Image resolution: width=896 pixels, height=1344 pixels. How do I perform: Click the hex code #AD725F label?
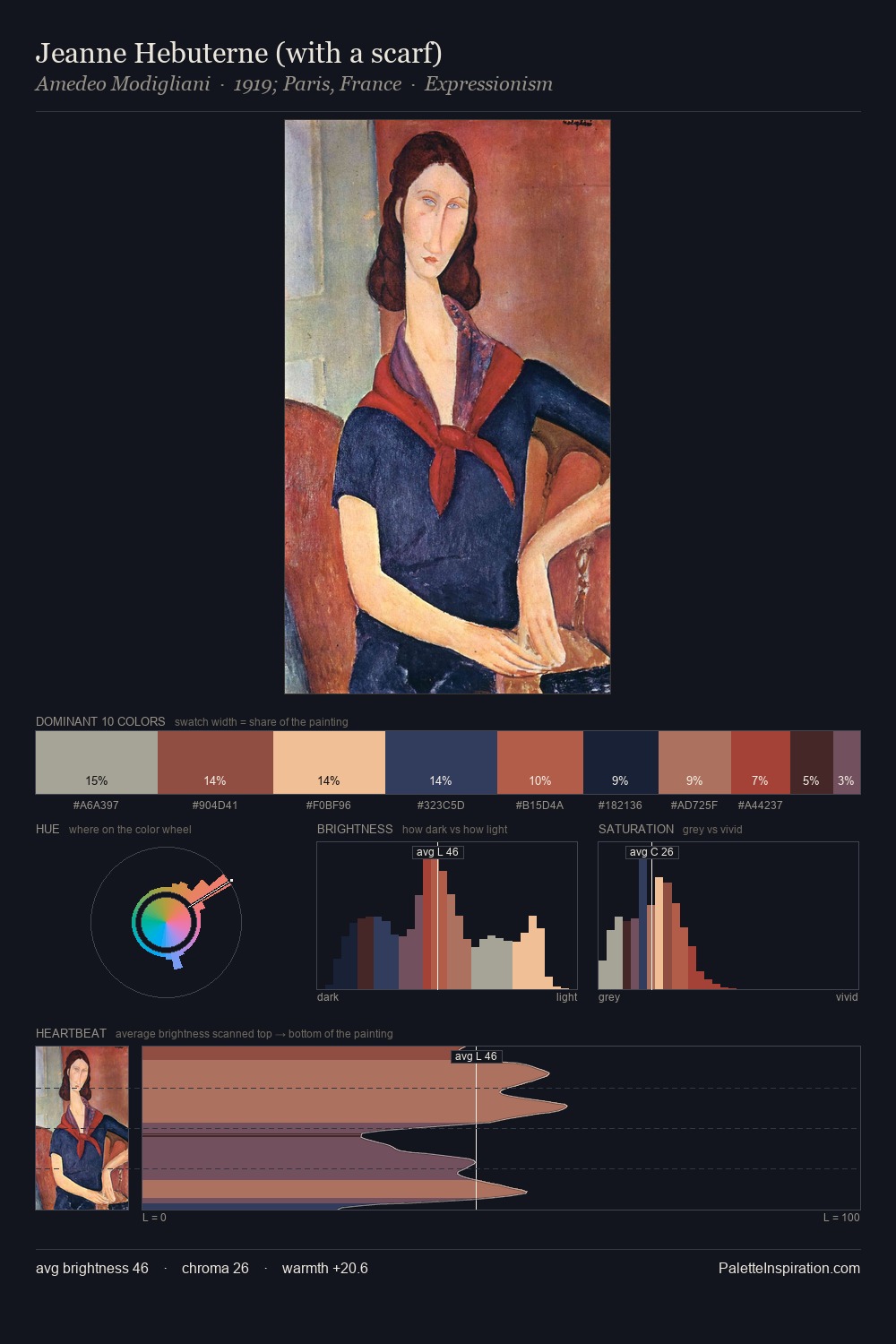[x=694, y=805]
